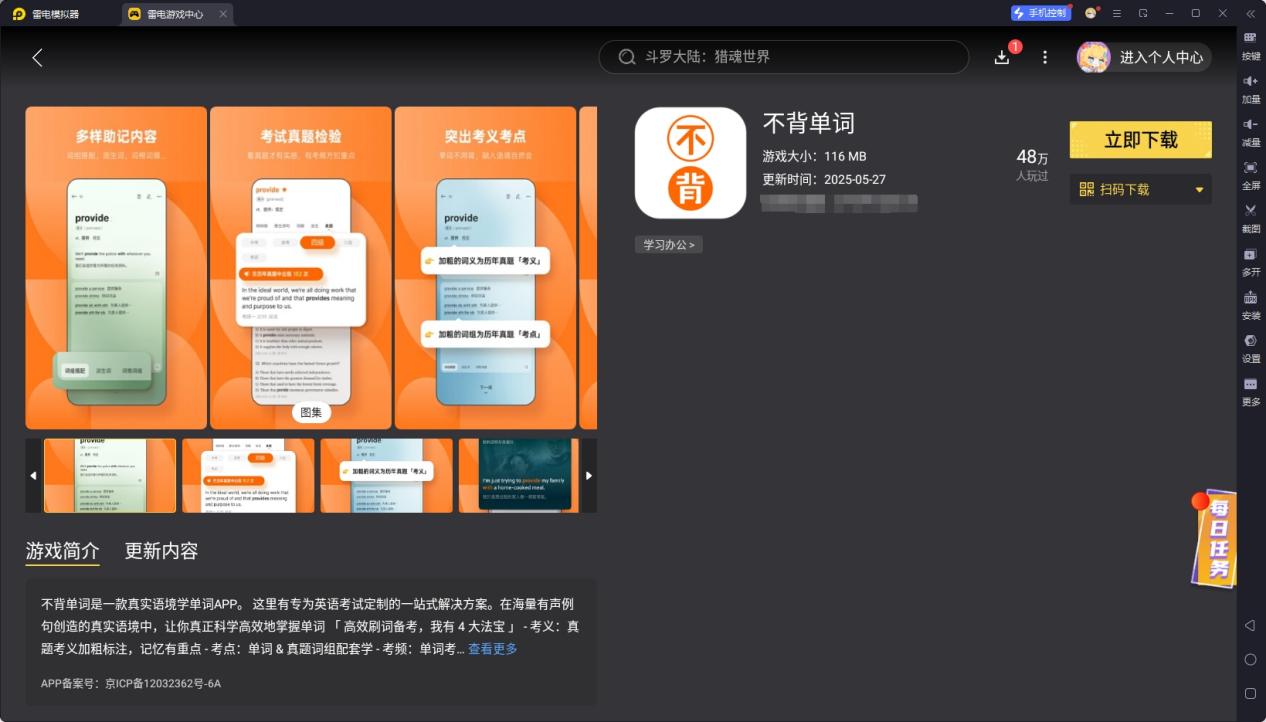Click the profile avatar icon

[1093, 57]
